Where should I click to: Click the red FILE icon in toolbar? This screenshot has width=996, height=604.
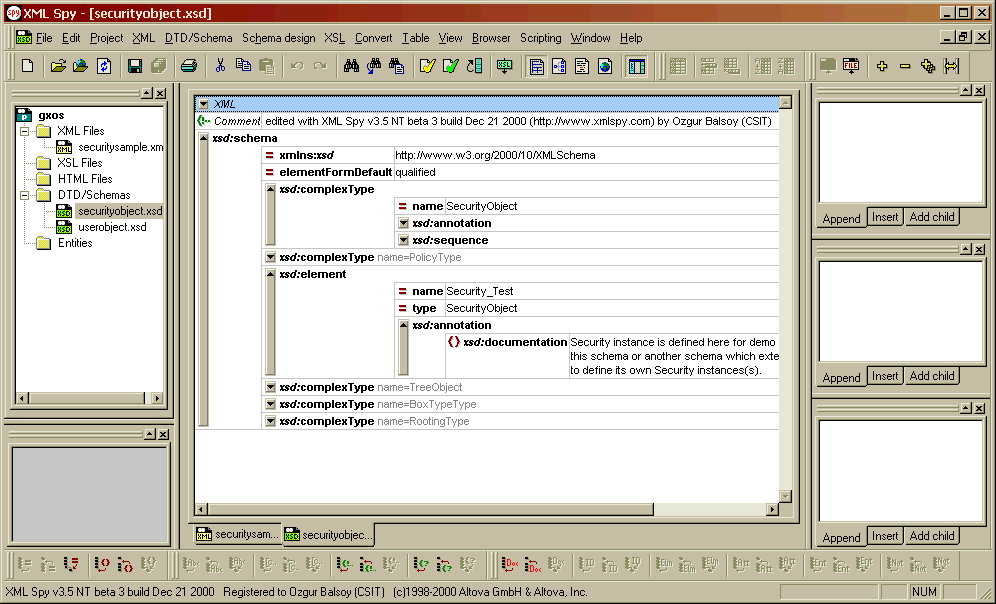851,66
